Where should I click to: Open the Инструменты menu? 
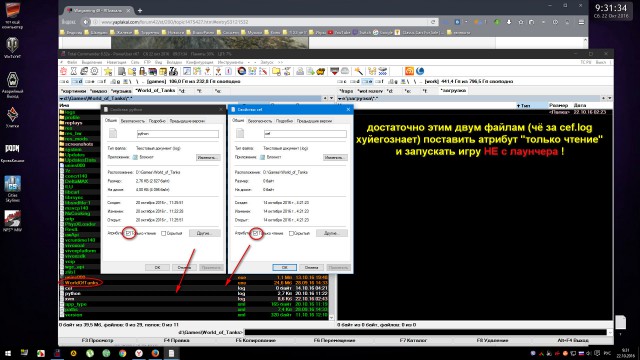tap(230, 62)
